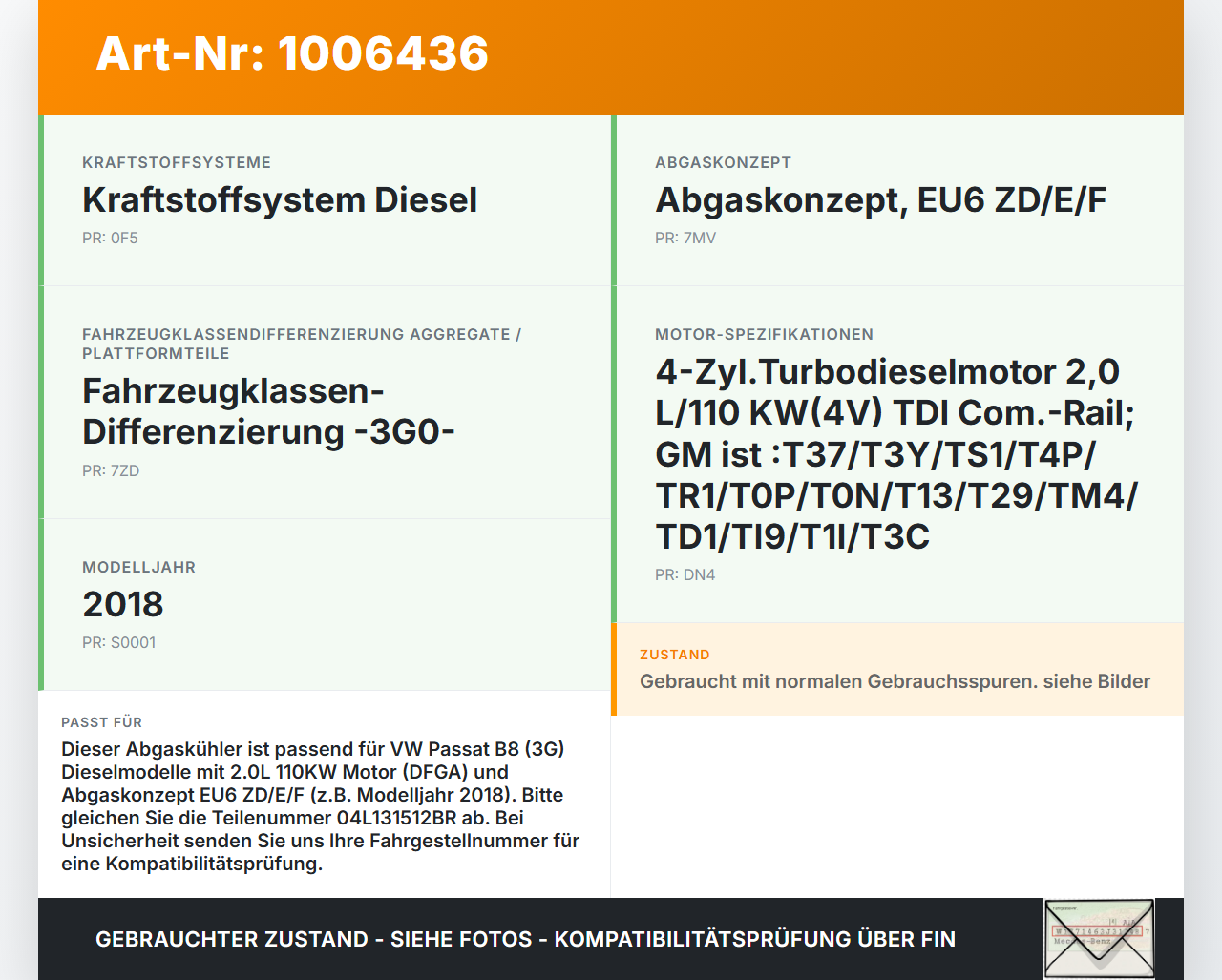Select Abgaskonzept, EU6 ZD/E/F heading
The image size is (1222, 980).
click(881, 199)
